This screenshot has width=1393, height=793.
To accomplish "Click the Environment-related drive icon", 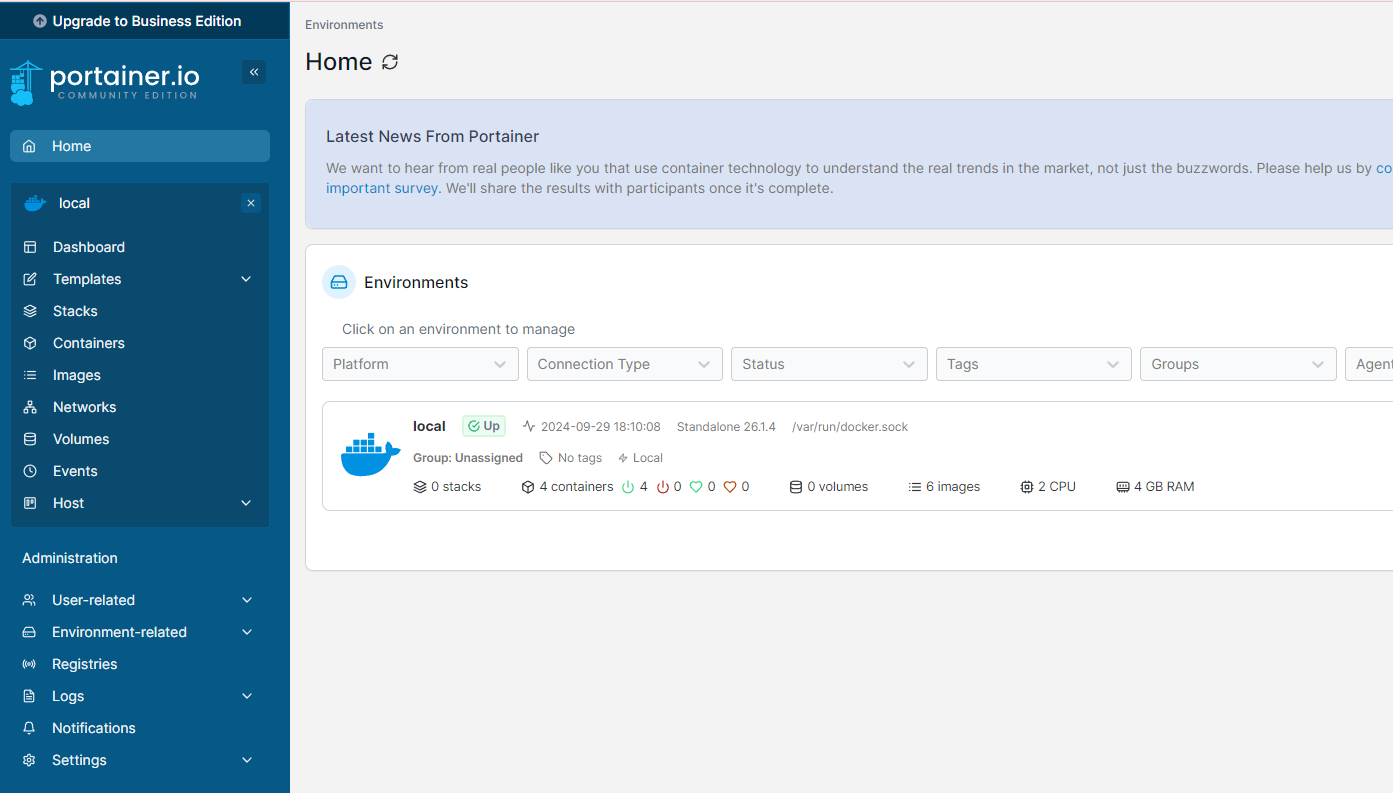I will tap(29, 632).
